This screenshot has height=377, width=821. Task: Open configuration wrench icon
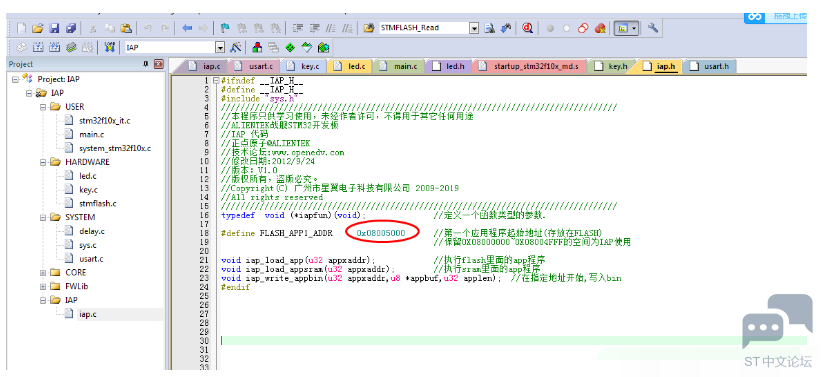(652, 28)
